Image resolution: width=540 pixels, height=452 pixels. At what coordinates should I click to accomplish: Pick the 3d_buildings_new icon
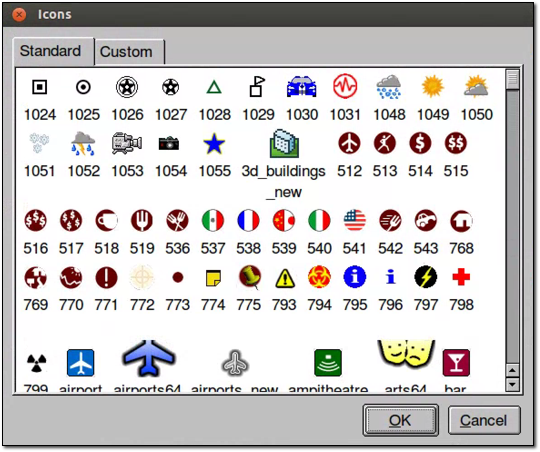coord(284,143)
